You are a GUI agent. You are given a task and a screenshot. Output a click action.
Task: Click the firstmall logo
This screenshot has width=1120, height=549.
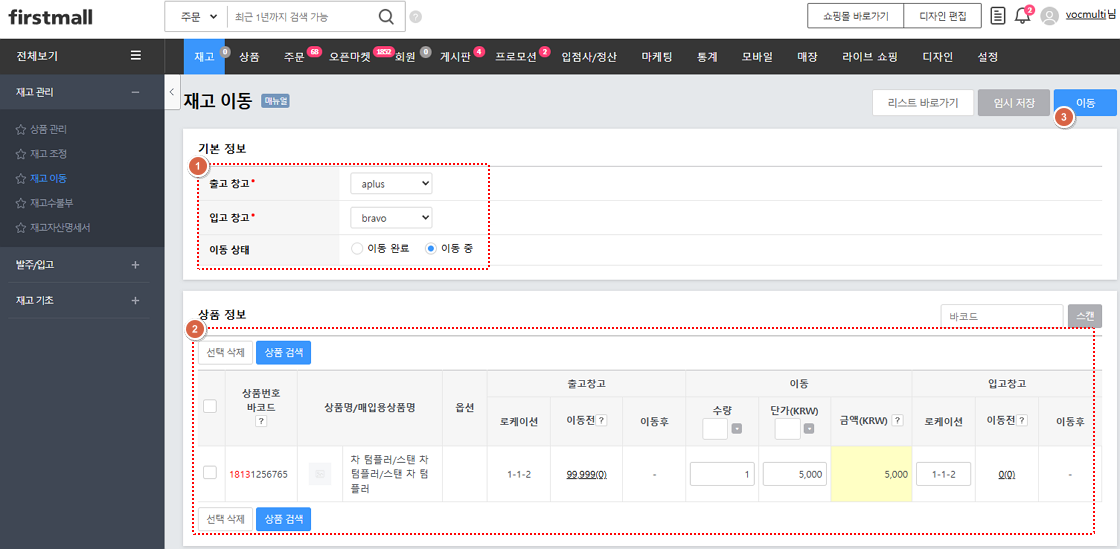(x=50, y=17)
